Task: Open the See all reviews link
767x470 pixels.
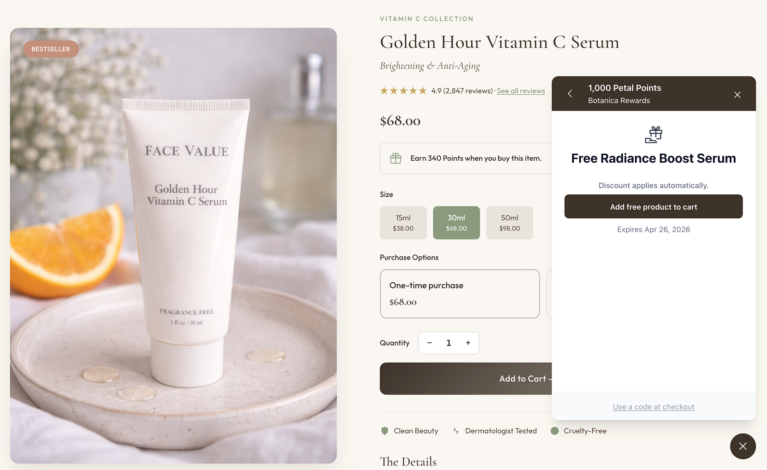Action: tap(520, 91)
